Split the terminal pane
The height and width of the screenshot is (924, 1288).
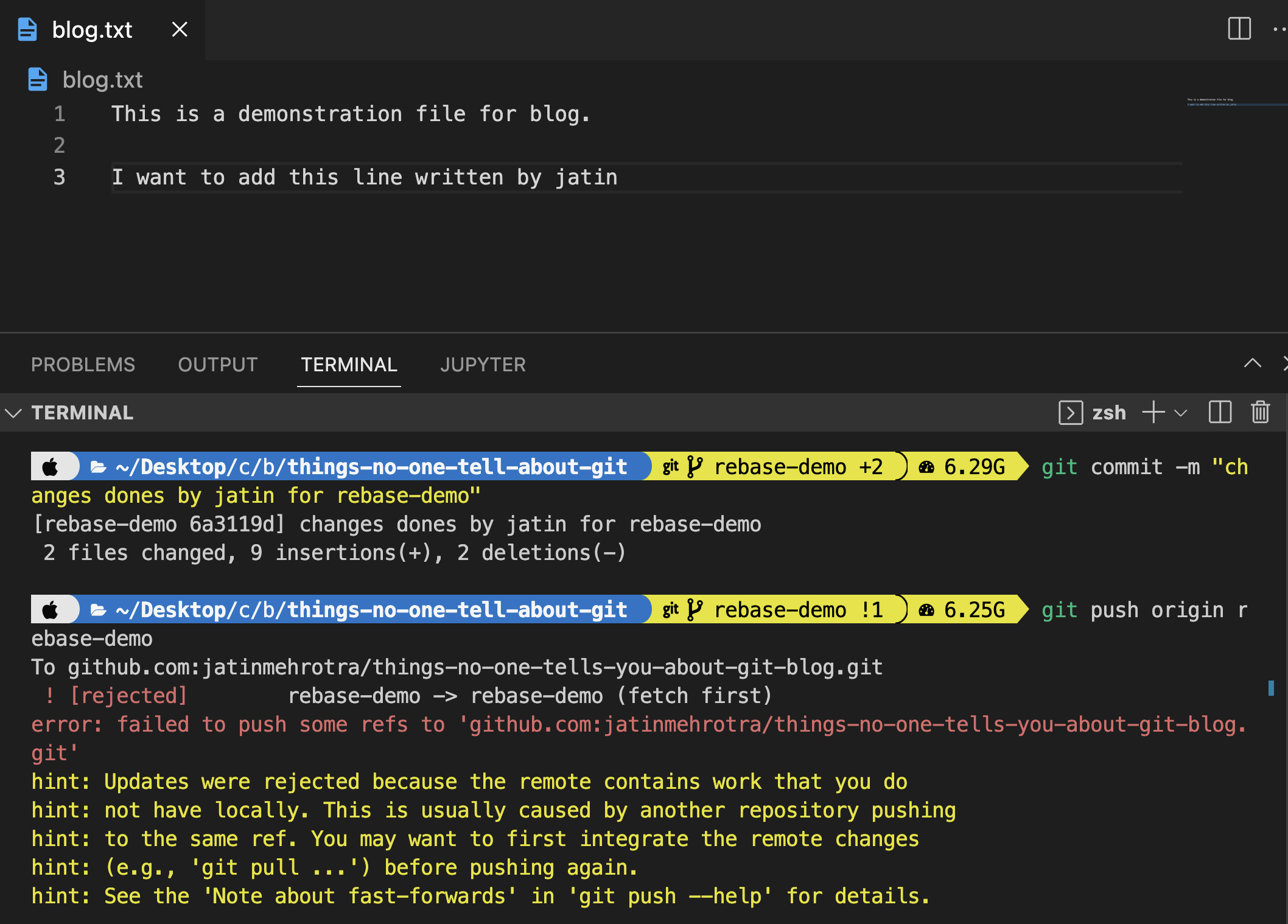[x=1220, y=412]
